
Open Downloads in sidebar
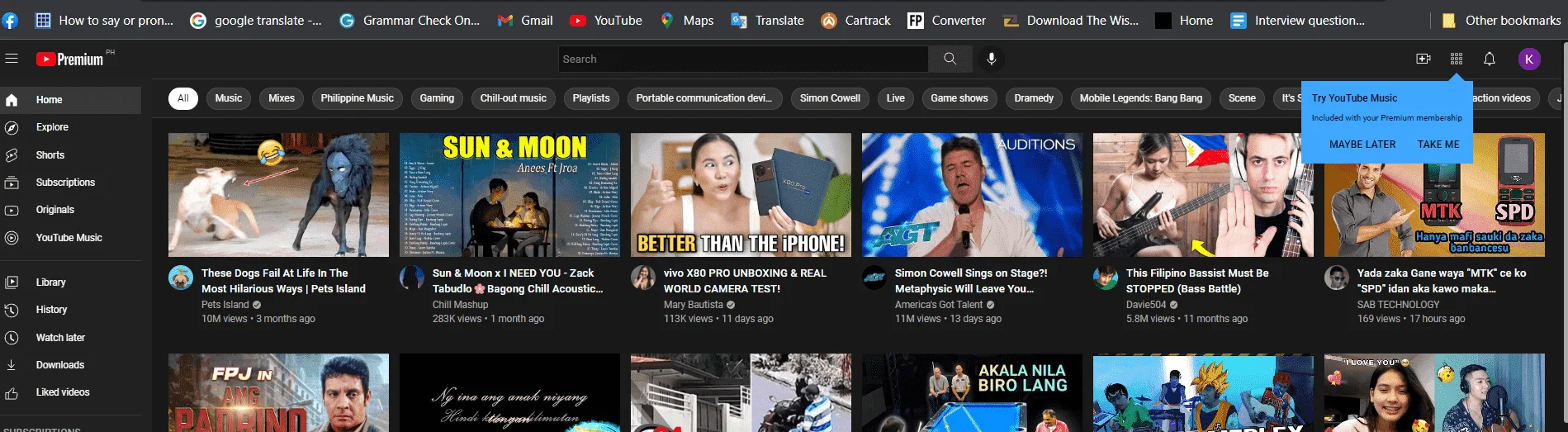pyautogui.click(x=71, y=365)
